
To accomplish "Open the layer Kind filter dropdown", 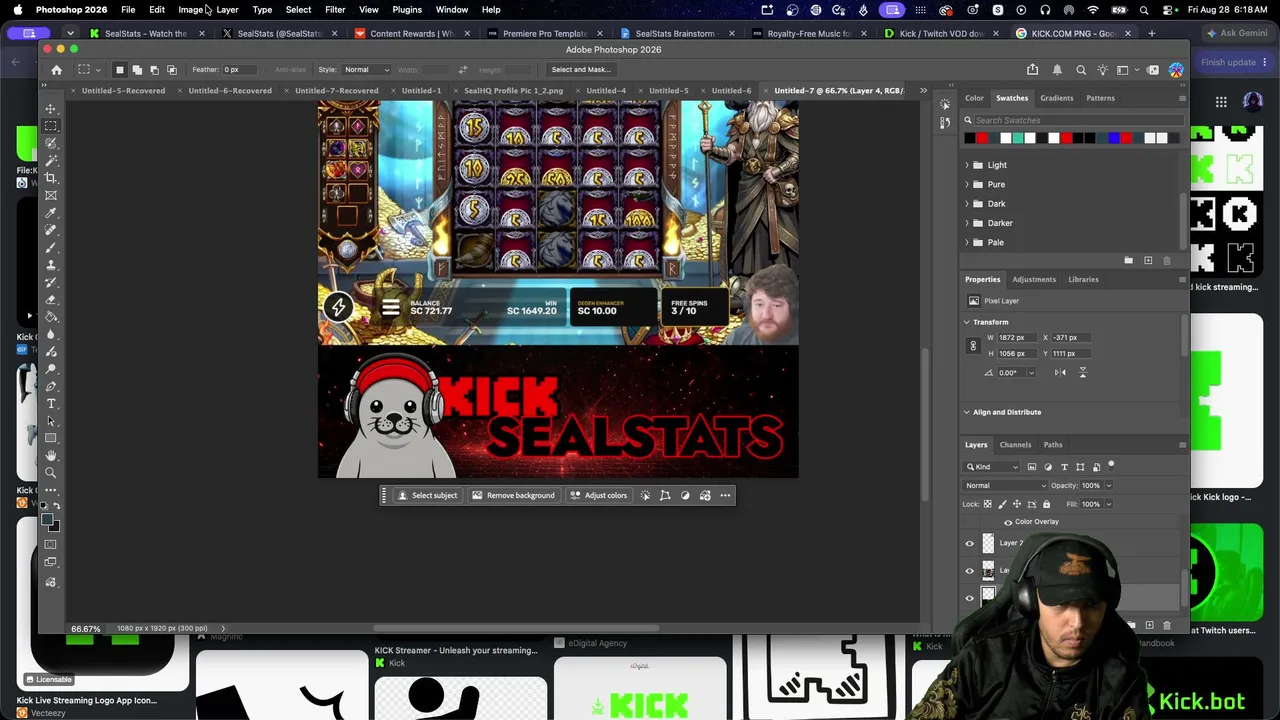I will (x=993, y=467).
